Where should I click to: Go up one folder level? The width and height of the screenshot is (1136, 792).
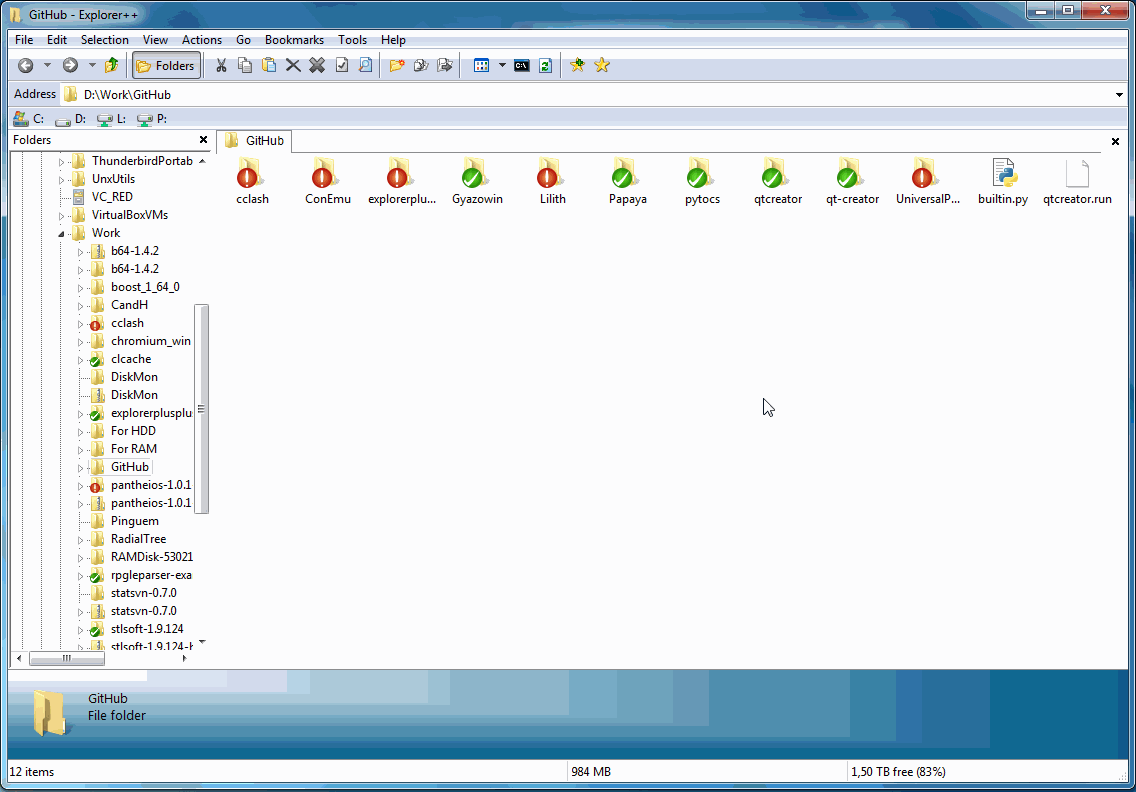pos(112,66)
